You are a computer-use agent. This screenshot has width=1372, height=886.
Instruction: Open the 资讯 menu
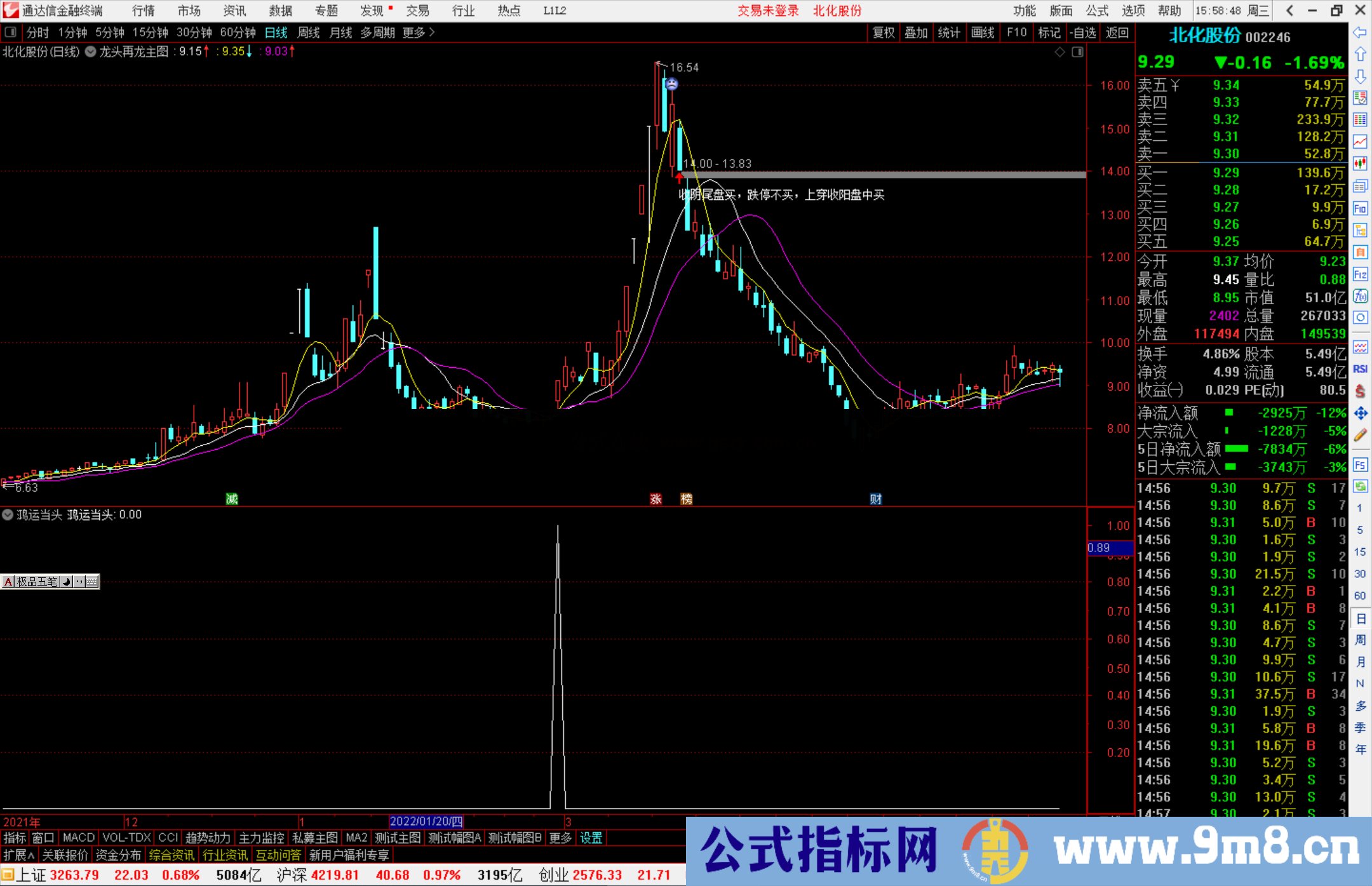234,11
